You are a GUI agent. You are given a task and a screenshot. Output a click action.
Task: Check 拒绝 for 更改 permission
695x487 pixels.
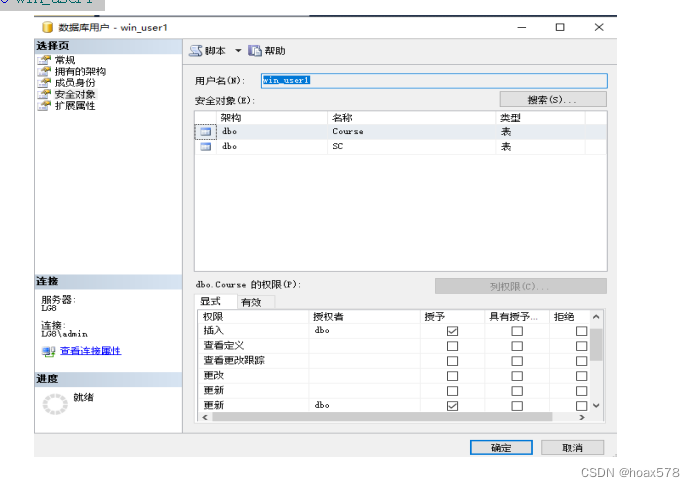coord(582,376)
